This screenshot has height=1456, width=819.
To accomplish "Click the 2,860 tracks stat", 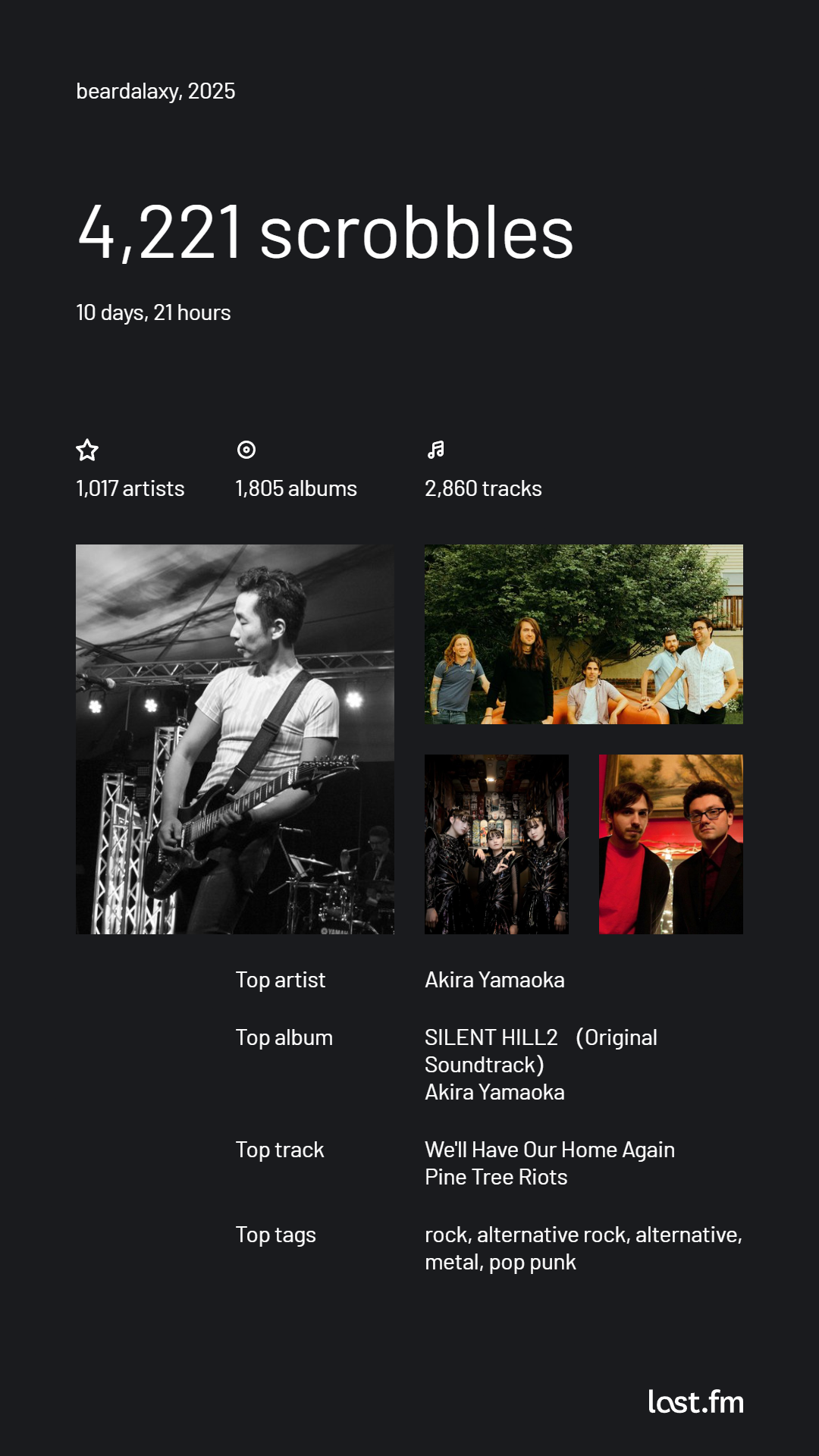I will 483,488.
